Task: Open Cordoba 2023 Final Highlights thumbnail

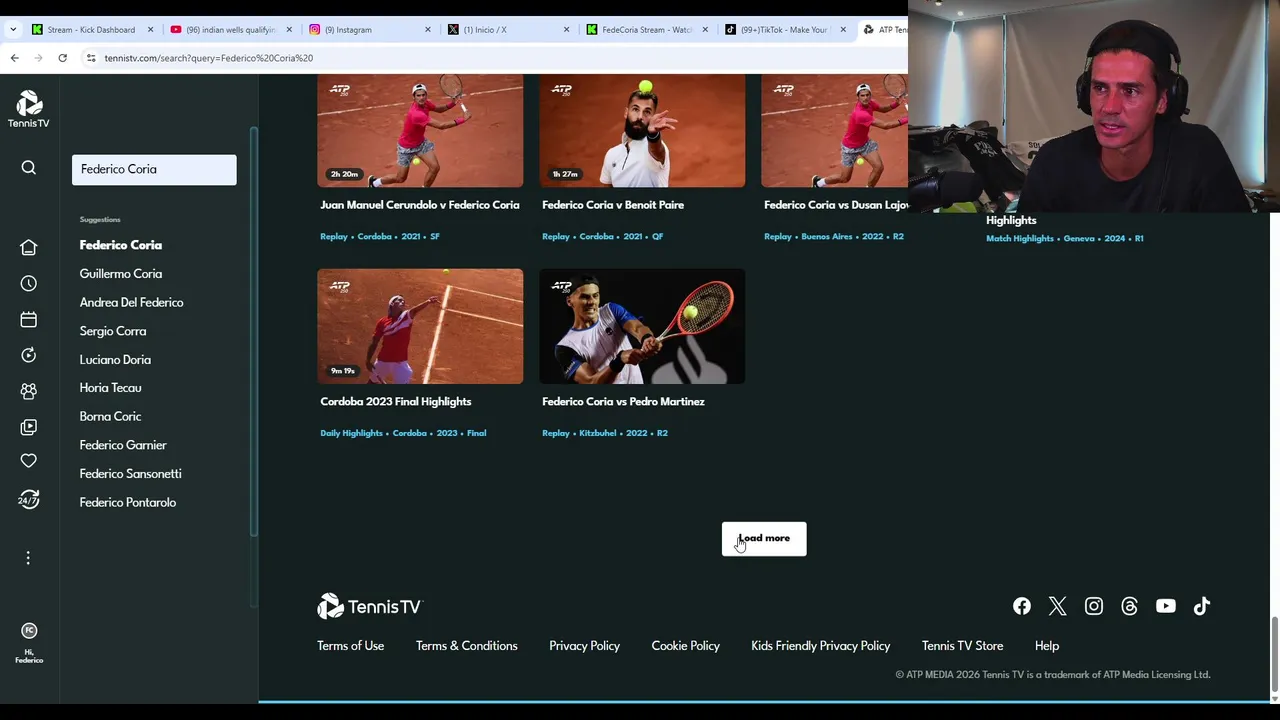Action: pyautogui.click(x=420, y=326)
